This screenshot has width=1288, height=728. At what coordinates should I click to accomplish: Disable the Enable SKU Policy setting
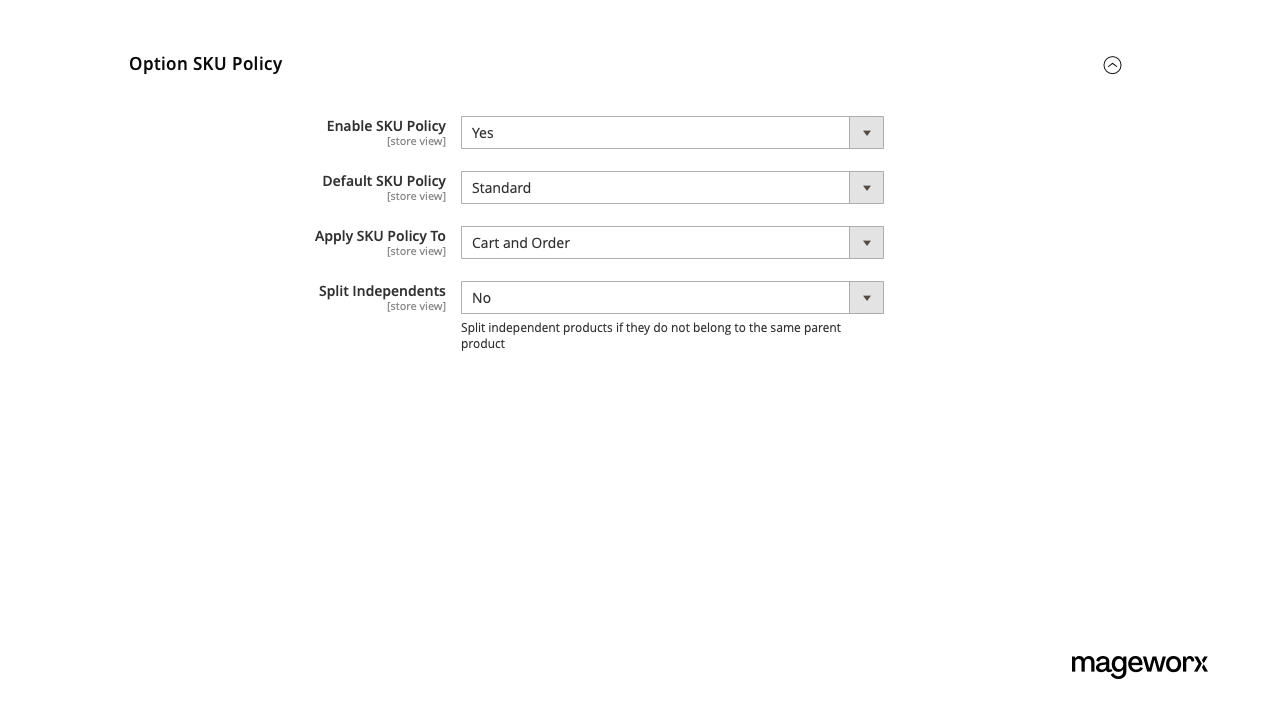tap(655, 132)
